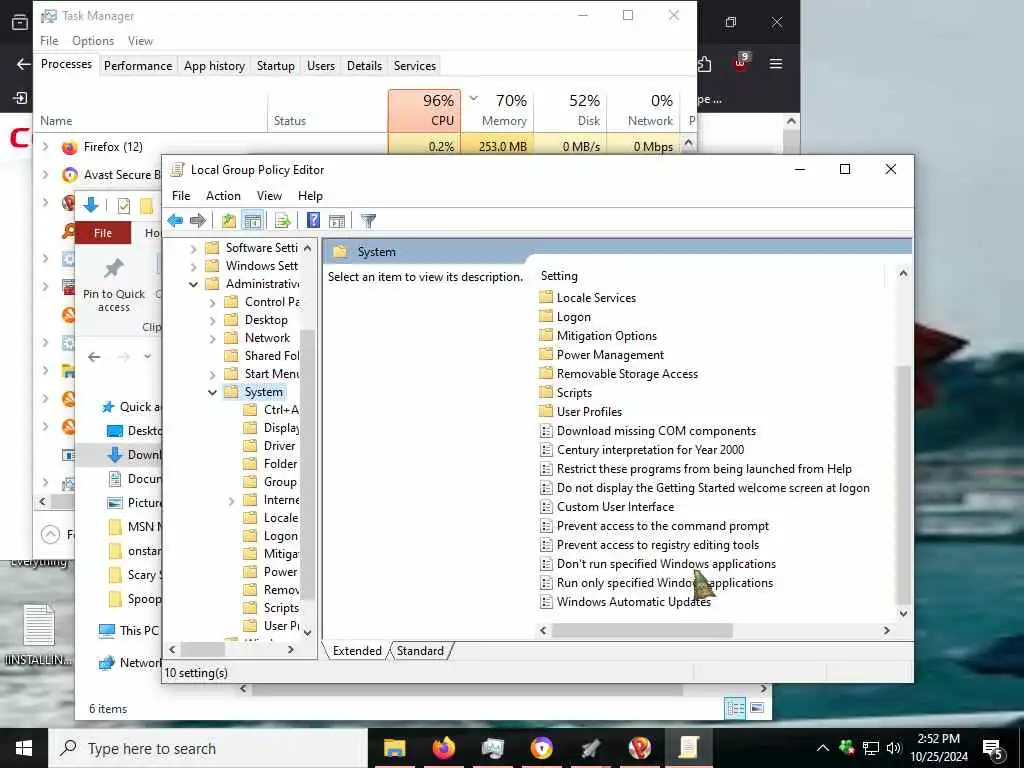Collapse the Administrative Templates tree node
Image resolution: width=1024 pixels, height=768 pixels.
(193, 284)
